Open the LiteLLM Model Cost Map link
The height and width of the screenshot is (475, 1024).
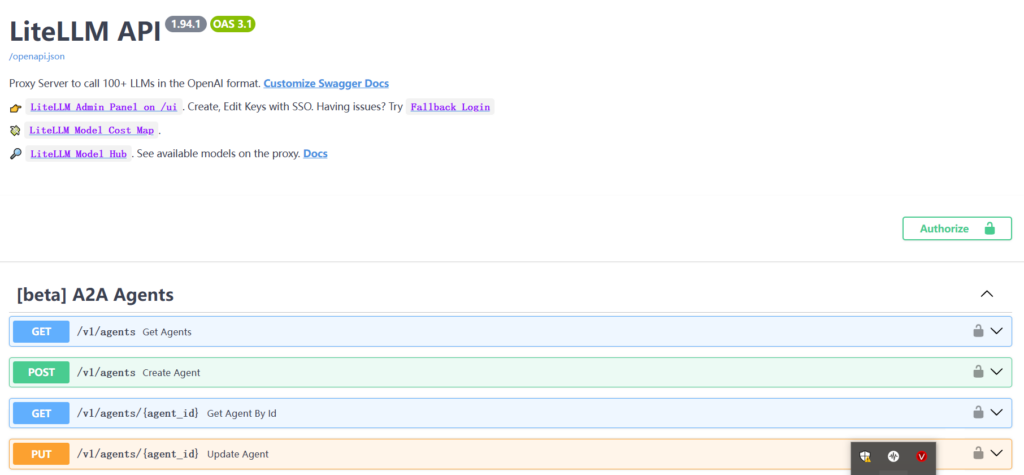92,131
